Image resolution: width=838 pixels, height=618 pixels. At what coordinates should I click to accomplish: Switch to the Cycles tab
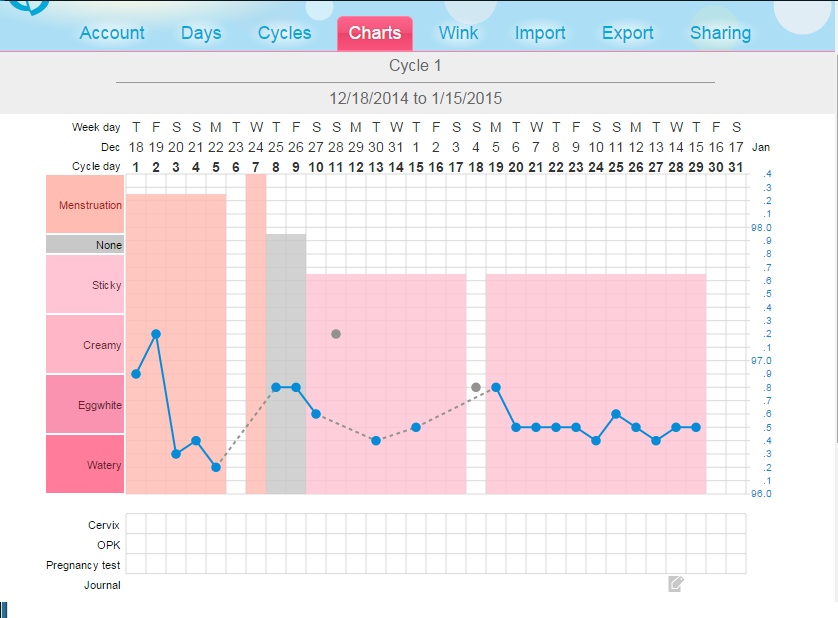click(285, 33)
